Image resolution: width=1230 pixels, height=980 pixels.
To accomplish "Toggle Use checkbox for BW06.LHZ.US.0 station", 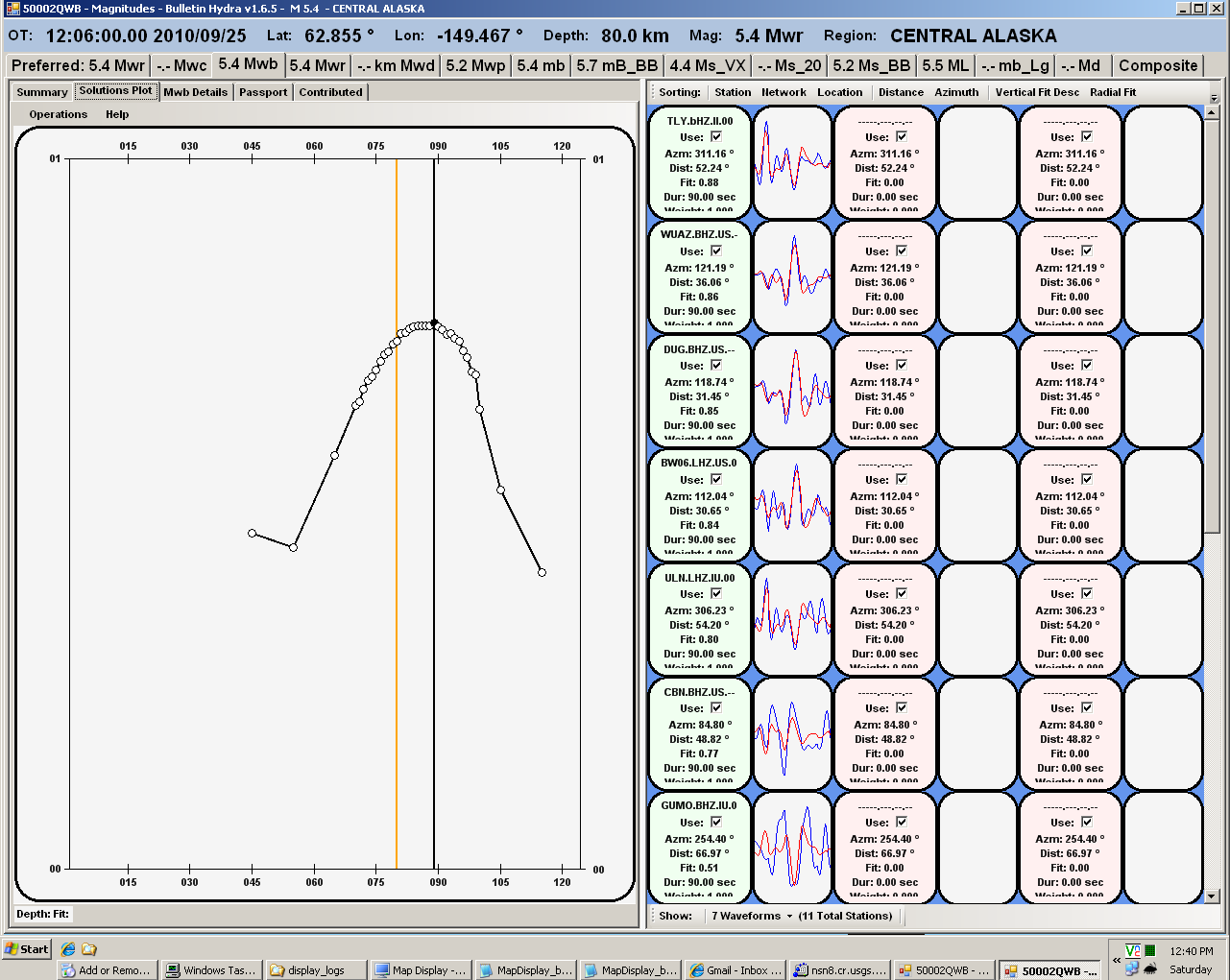I will coord(716,479).
